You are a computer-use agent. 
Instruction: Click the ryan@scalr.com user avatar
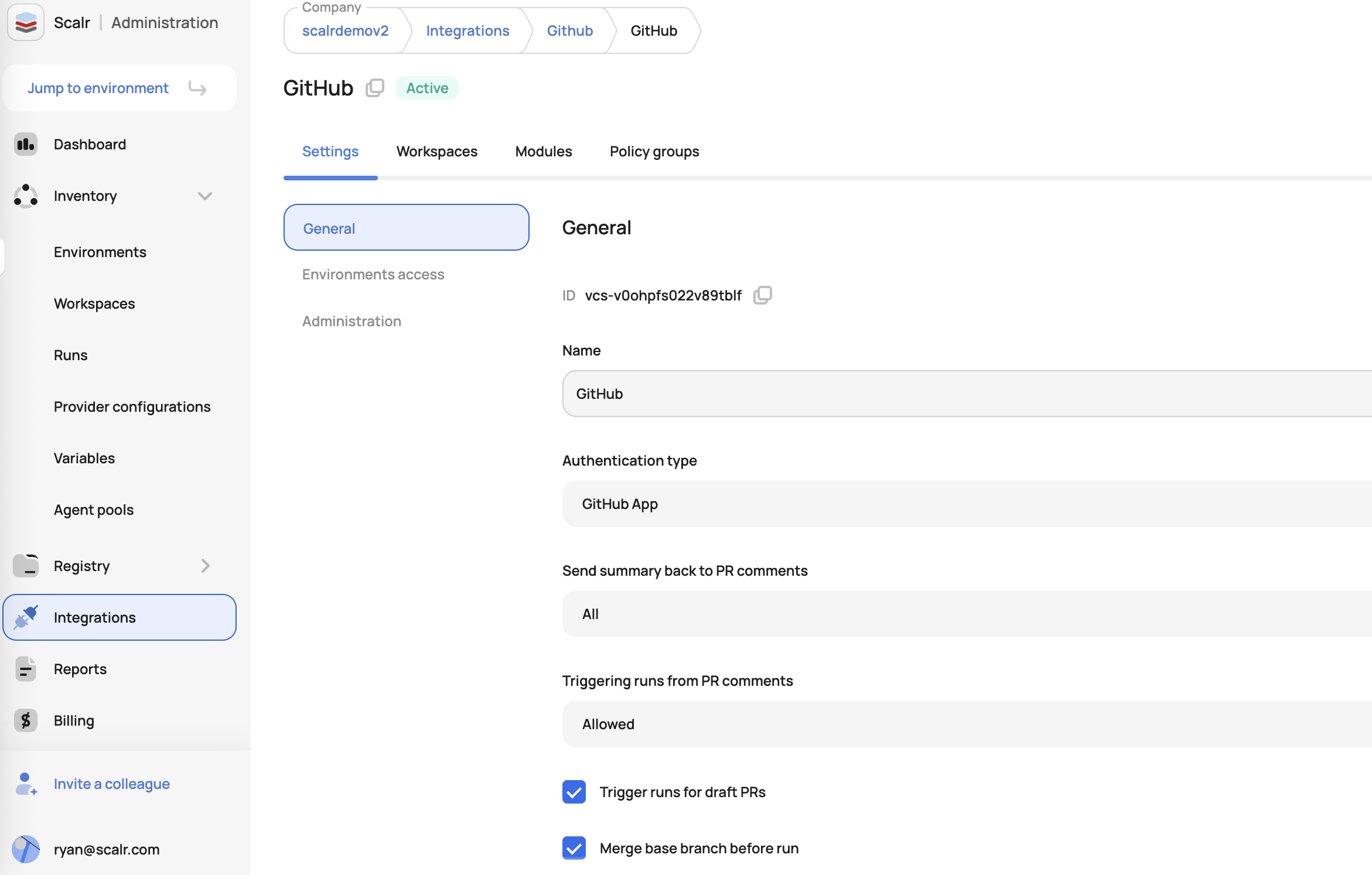point(26,849)
